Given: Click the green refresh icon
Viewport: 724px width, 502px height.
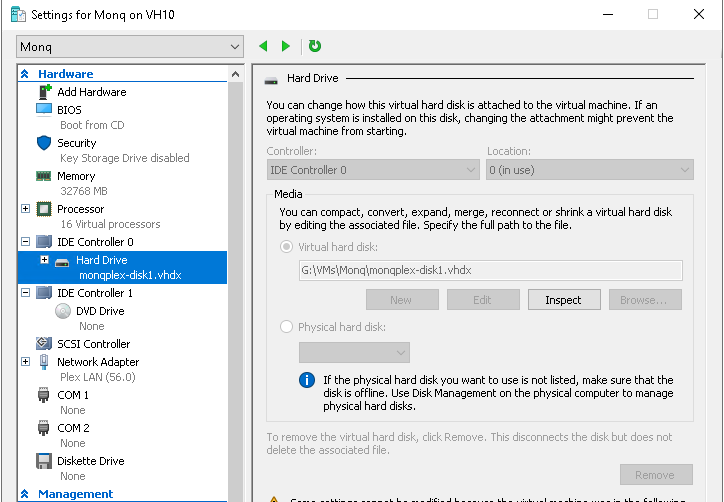Looking at the screenshot, I should tap(315, 46).
